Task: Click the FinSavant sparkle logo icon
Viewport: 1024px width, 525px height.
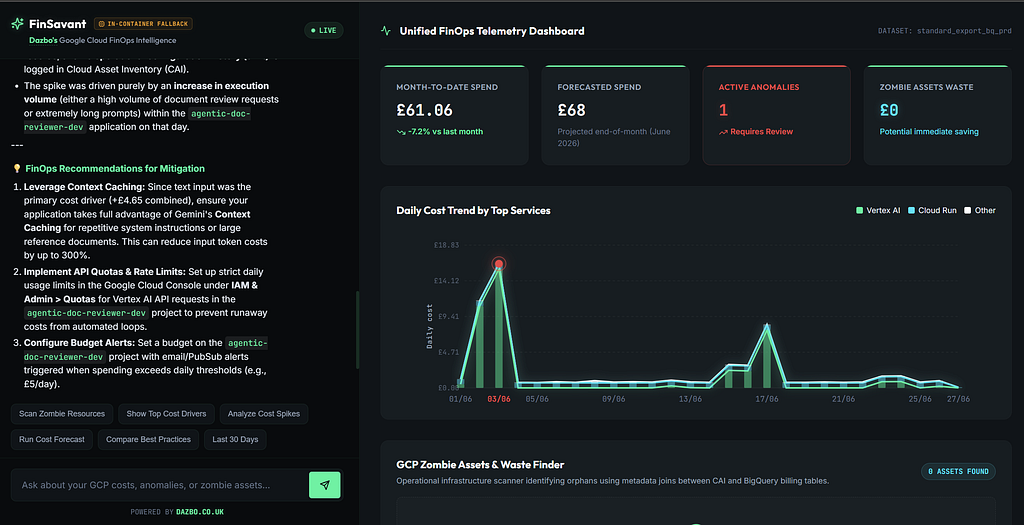Action: (x=18, y=24)
